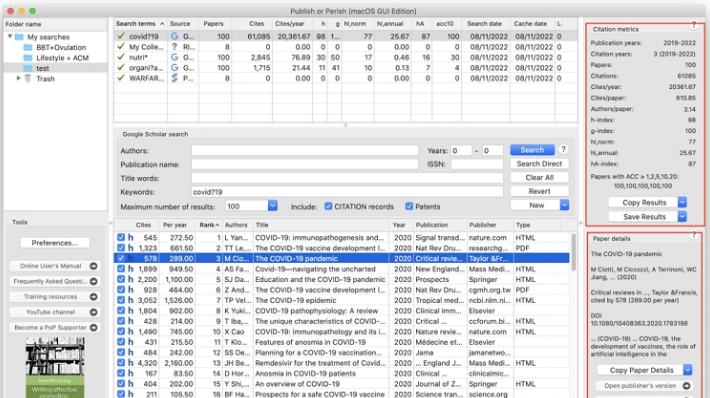Click arrow icon on Open publisher's version
Viewport: 710px width, 398px height.
pyautogui.click(x=686, y=386)
